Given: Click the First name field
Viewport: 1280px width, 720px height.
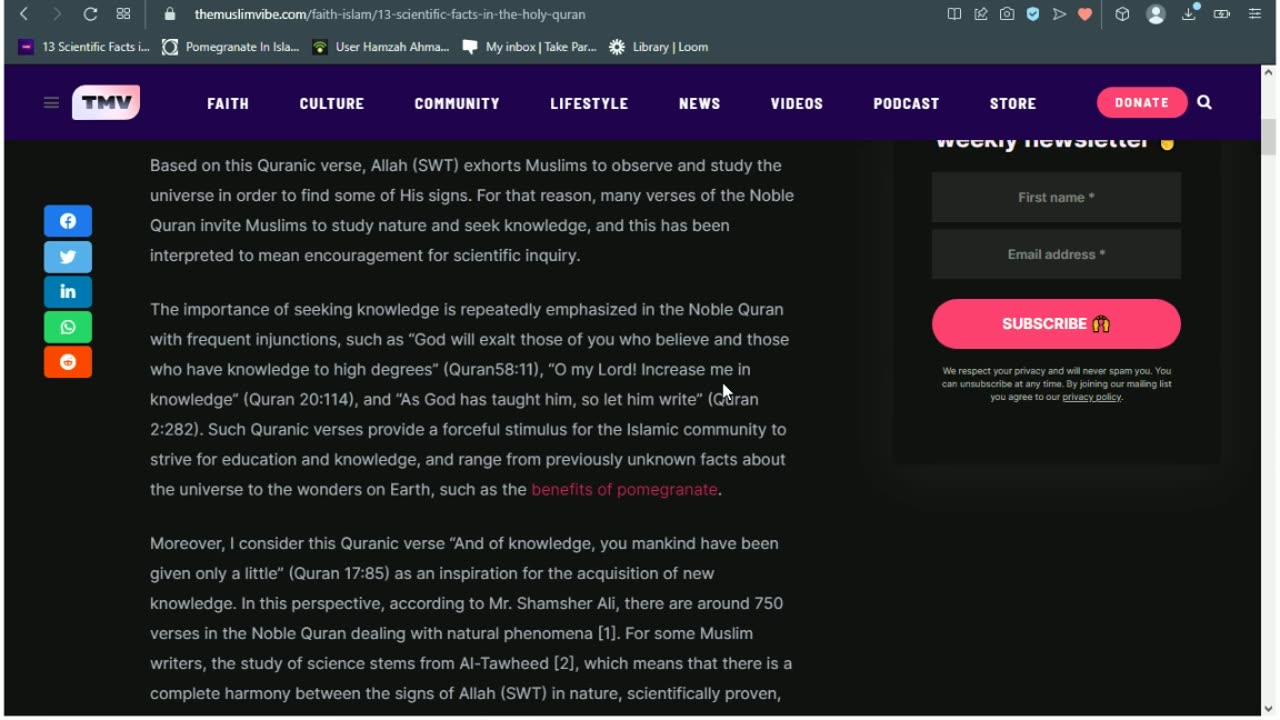Looking at the screenshot, I should pos(1056,197).
